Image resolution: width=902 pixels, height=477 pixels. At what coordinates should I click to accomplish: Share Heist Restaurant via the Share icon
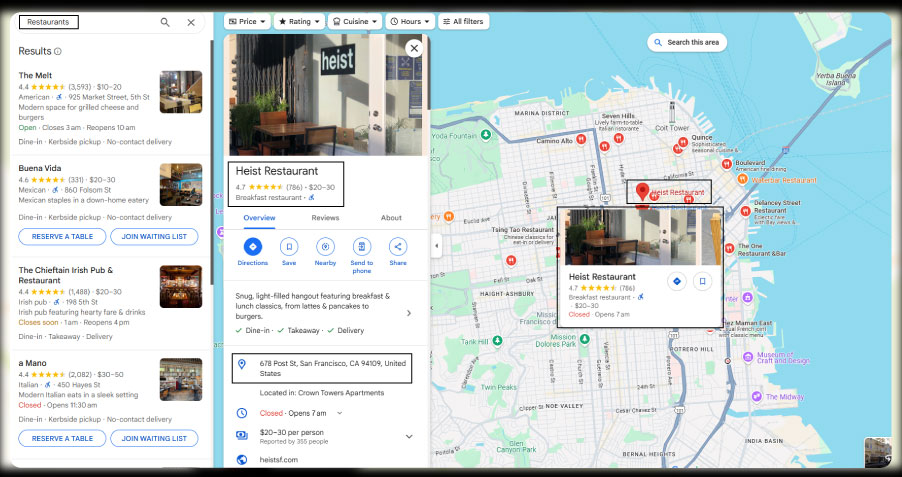[x=397, y=247]
